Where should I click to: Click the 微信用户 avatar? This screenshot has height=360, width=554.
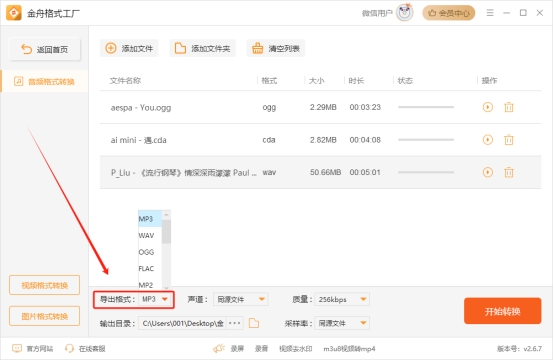(405, 13)
